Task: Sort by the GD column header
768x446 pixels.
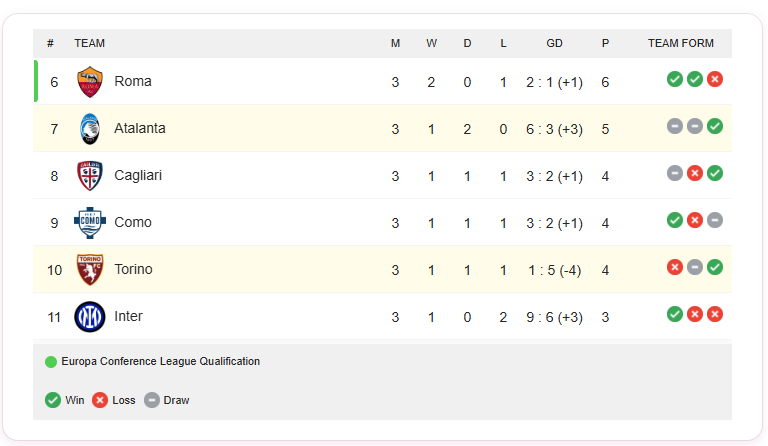Action: tap(554, 43)
